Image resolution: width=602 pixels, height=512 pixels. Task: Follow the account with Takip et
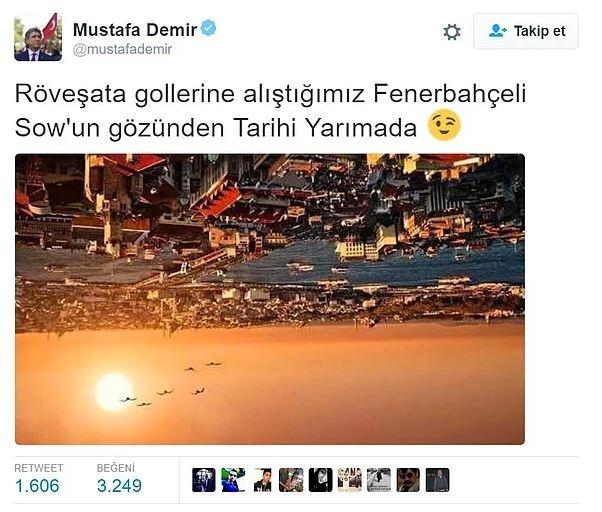526,31
